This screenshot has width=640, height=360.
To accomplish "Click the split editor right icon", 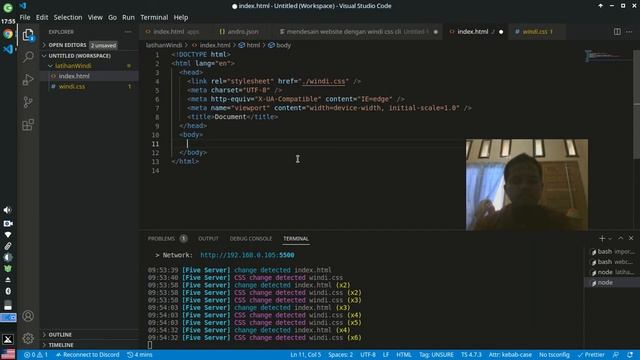I will point(617,31).
